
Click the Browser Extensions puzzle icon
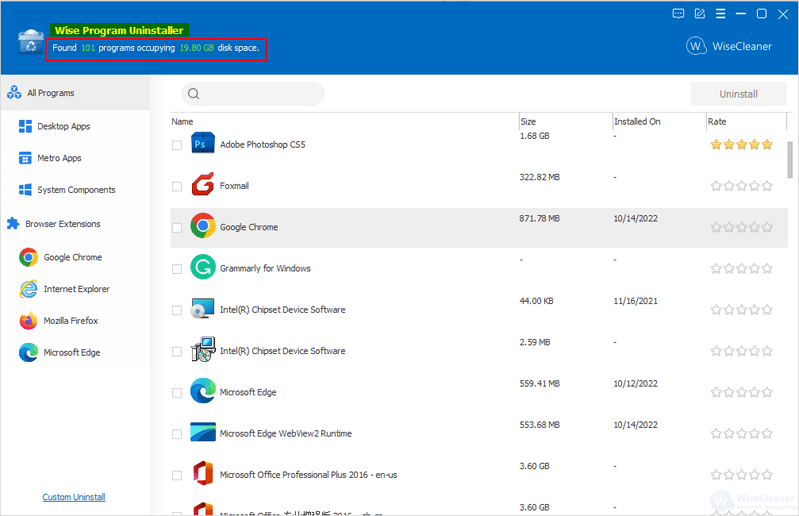13,224
